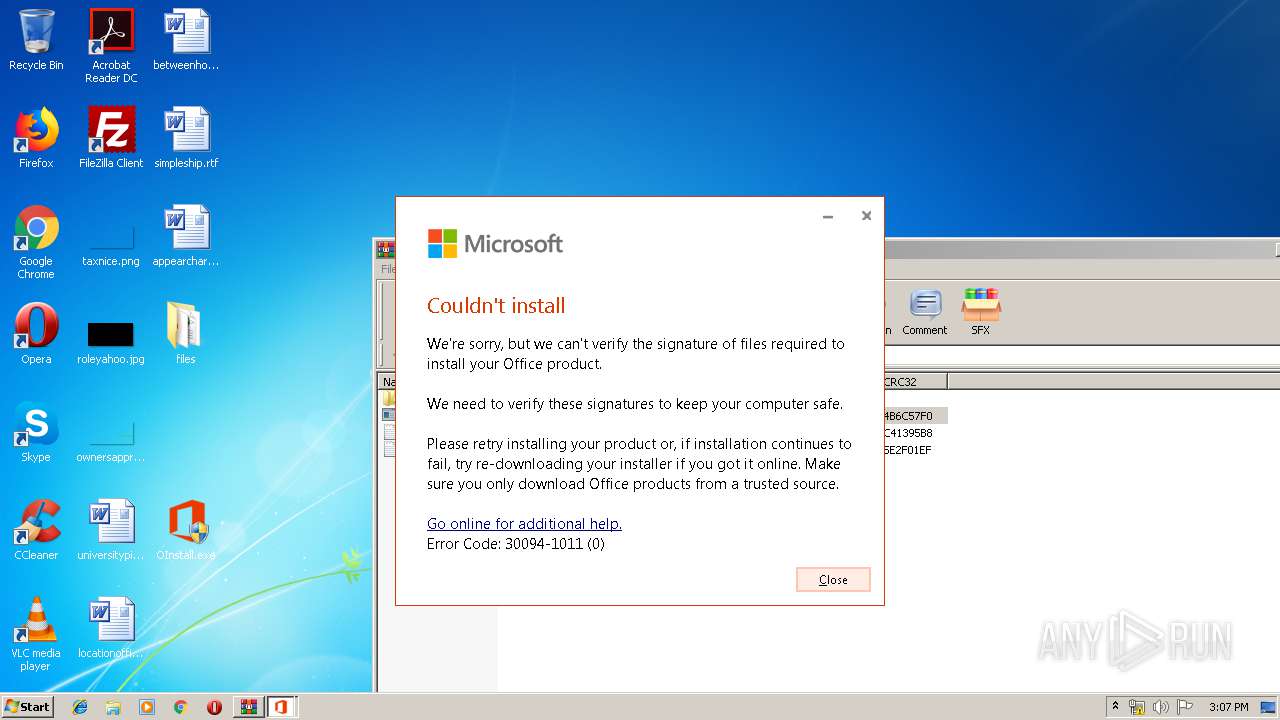The image size is (1280, 720).
Task: Open FileZilla Client shortcut
Action: [111, 138]
